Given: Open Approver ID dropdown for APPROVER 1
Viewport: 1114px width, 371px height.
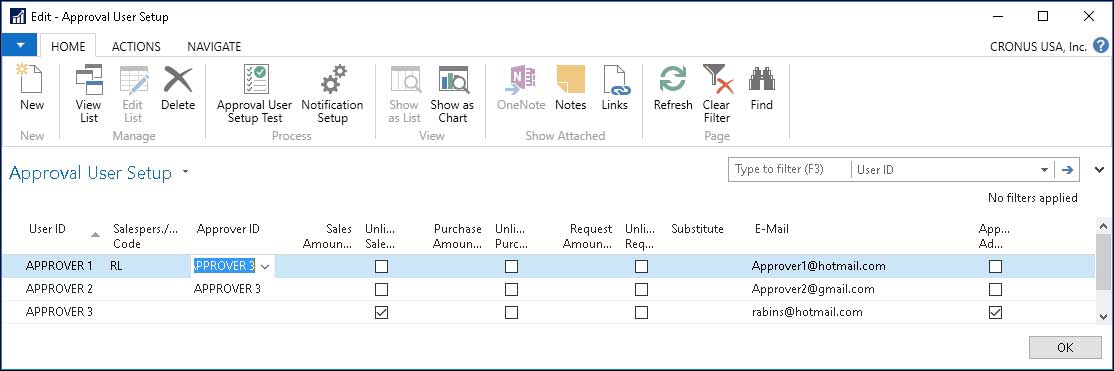Looking at the screenshot, I should tap(265, 267).
